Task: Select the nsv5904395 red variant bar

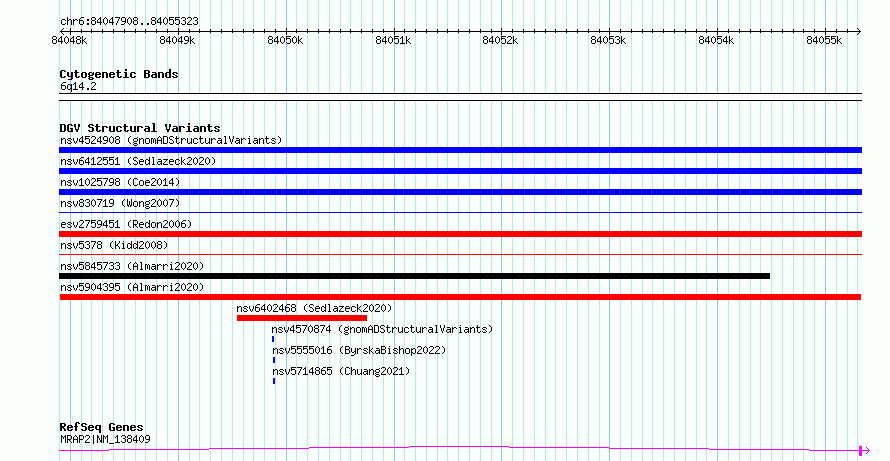Action: (x=460, y=297)
